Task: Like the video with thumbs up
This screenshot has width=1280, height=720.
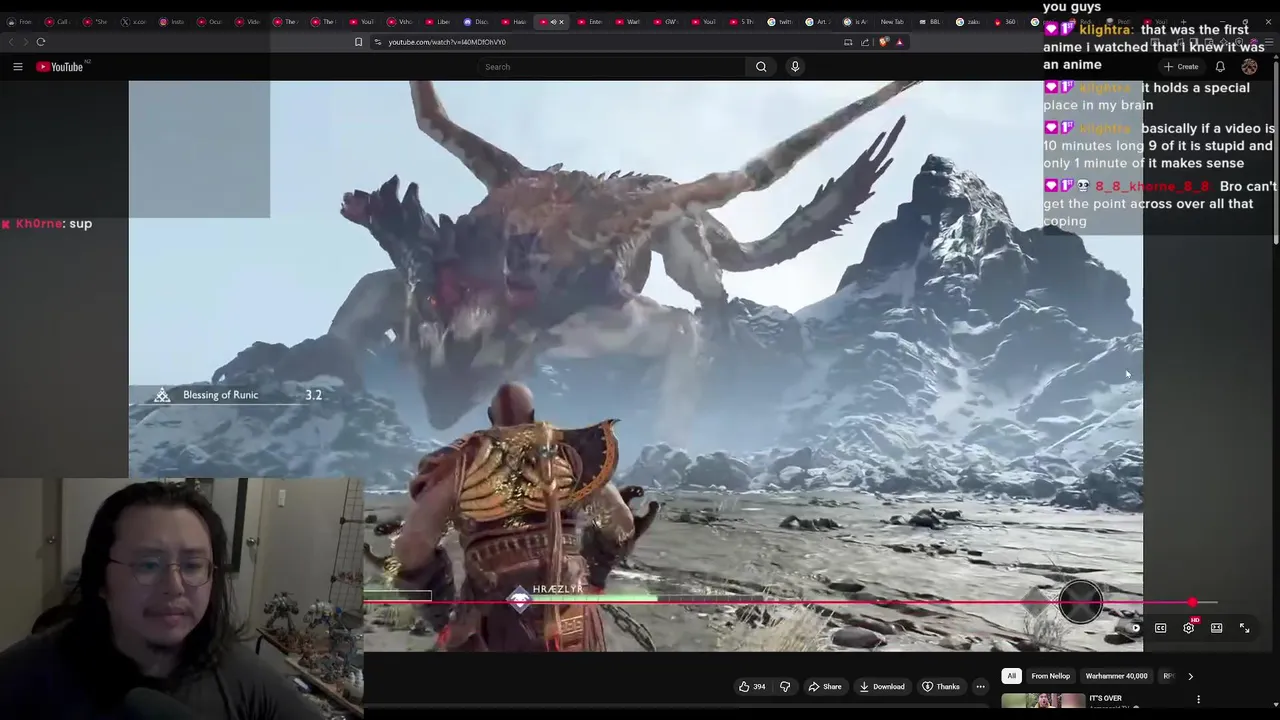Action: (751, 687)
